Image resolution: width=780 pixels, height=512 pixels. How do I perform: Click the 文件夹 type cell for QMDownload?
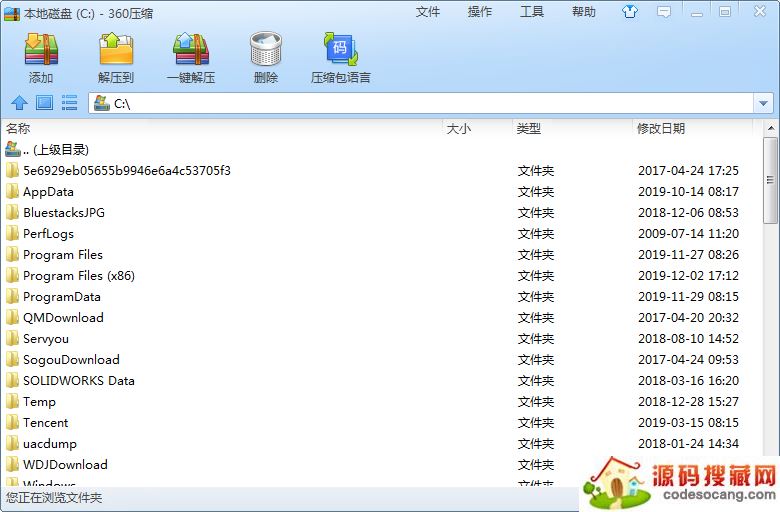(x=536, y=317)
